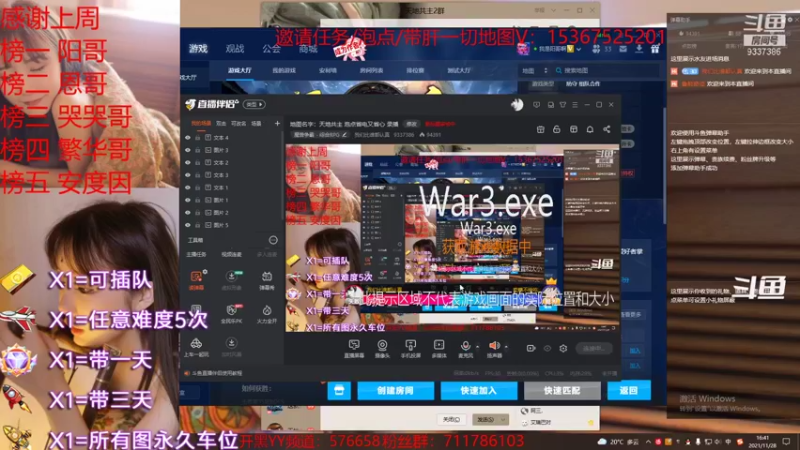Click the lock icon in the room toolbar
The width and height of the screenshot is (800, 450).
557,129
